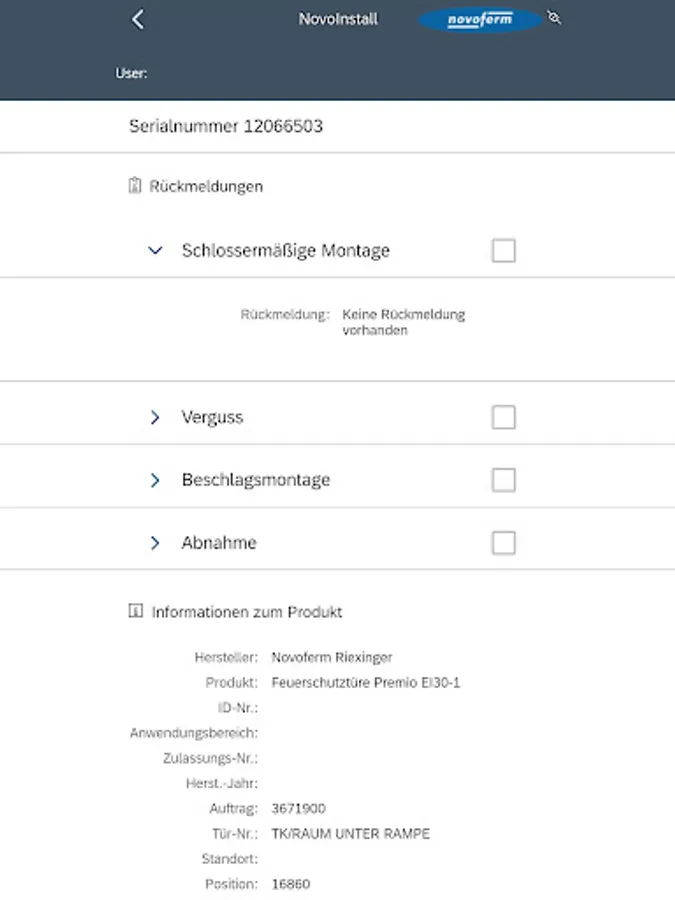675x900 pixels.
Task: Select the Abnahme row label
Action: tap(219, 543)
